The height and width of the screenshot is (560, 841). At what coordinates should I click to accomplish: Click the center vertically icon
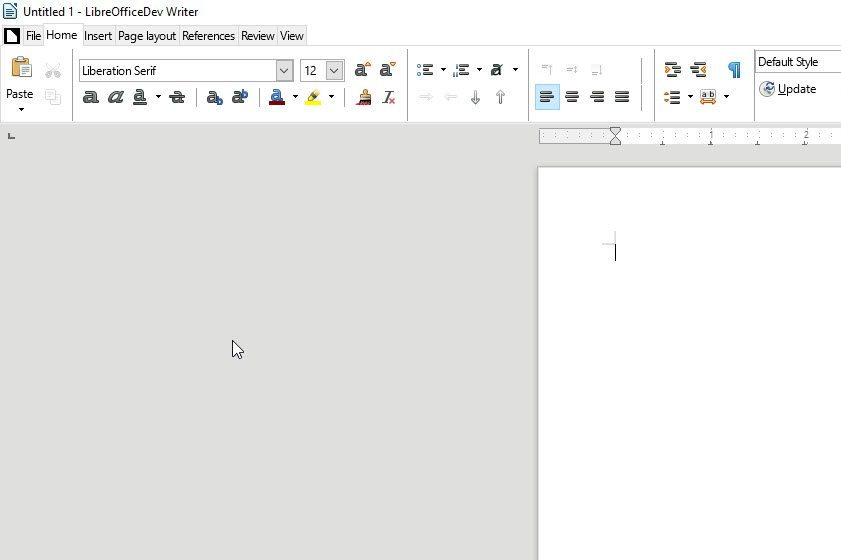(x=572, y=70)
